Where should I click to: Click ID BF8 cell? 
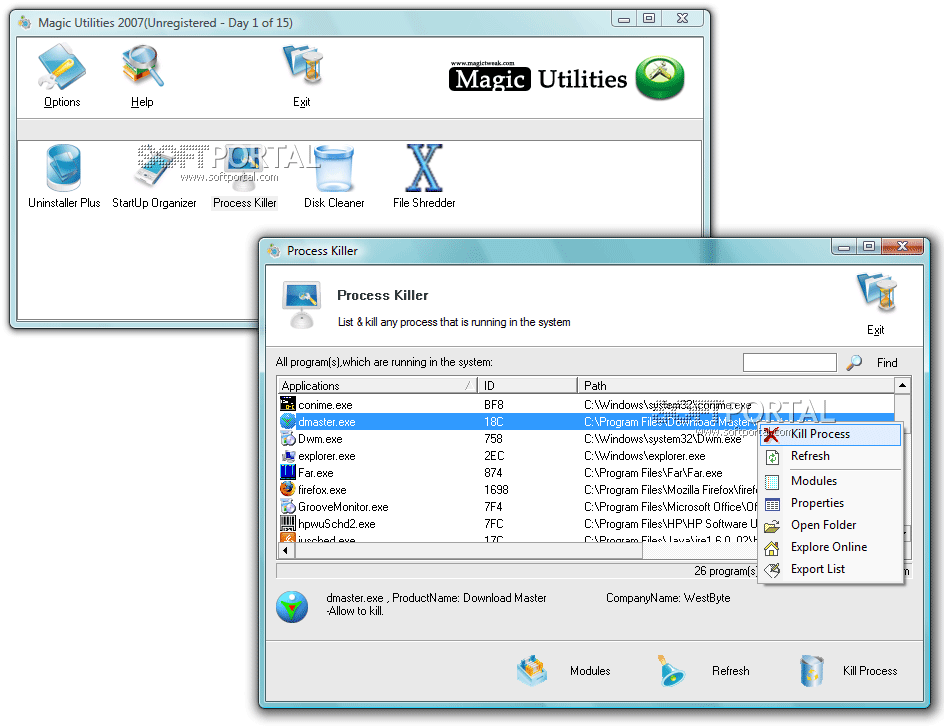494,405
